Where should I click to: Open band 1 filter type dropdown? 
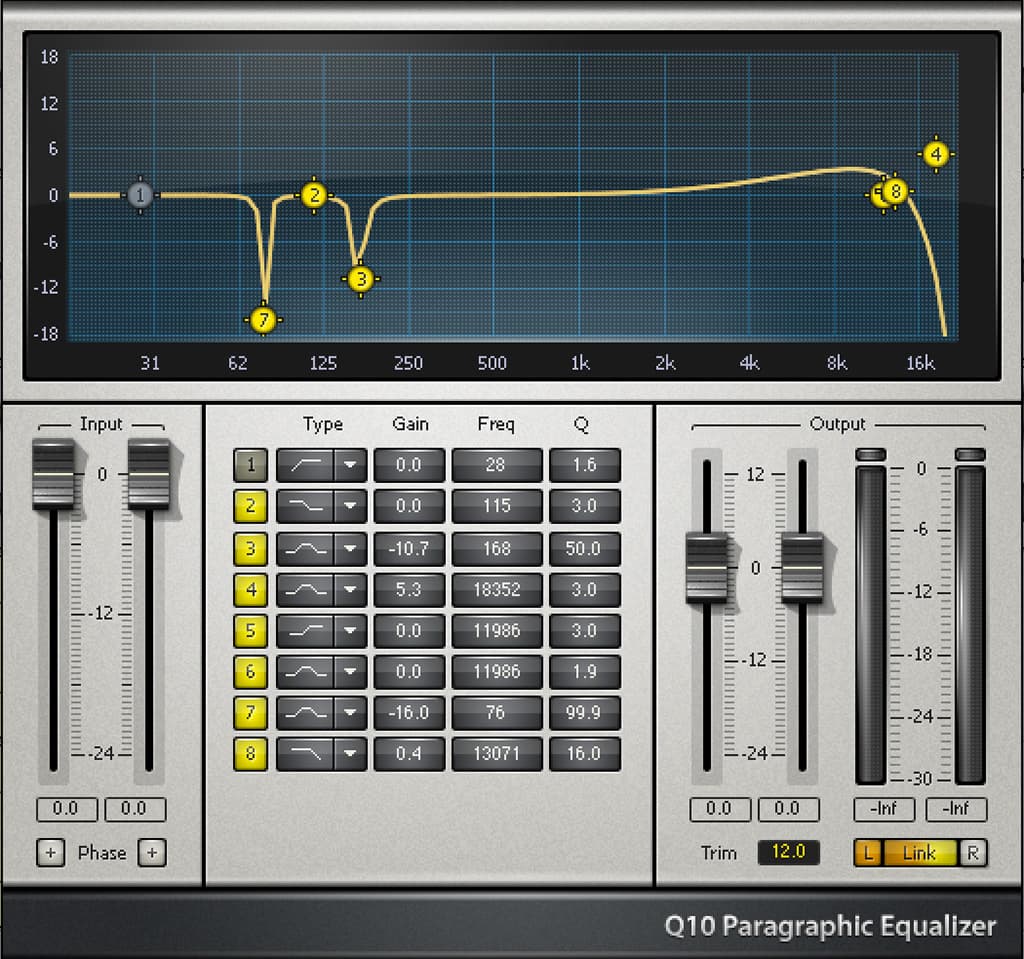[350, 465]
